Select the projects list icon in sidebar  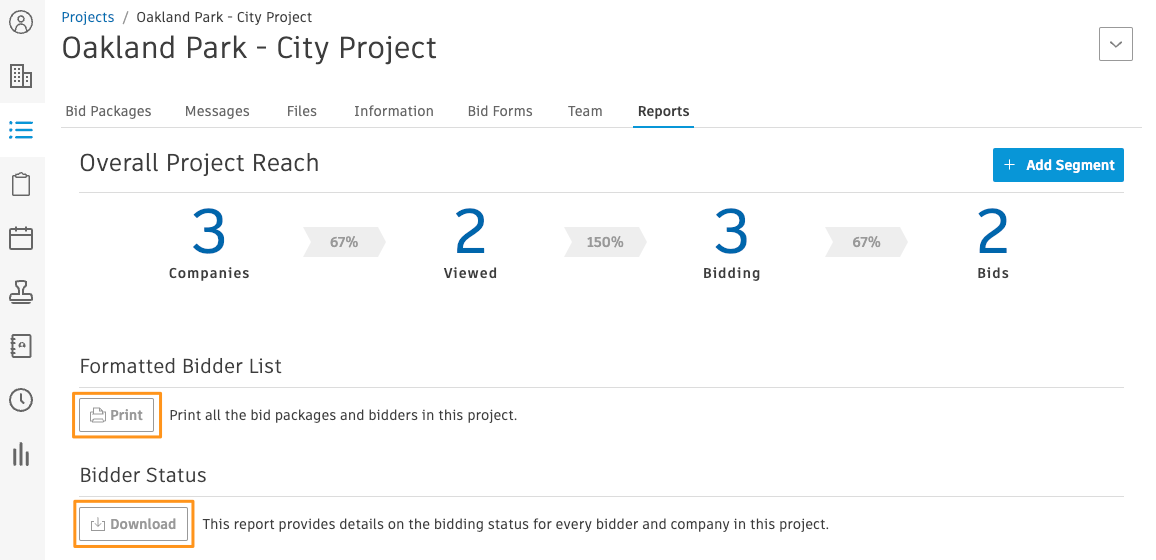pyautogui.click(x=21, y=130)
